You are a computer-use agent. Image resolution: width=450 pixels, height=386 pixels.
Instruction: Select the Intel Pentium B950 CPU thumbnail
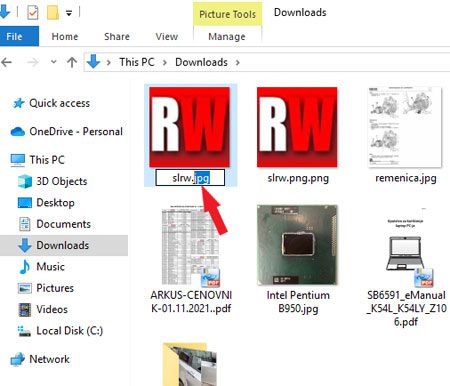[x=297, y=245]
